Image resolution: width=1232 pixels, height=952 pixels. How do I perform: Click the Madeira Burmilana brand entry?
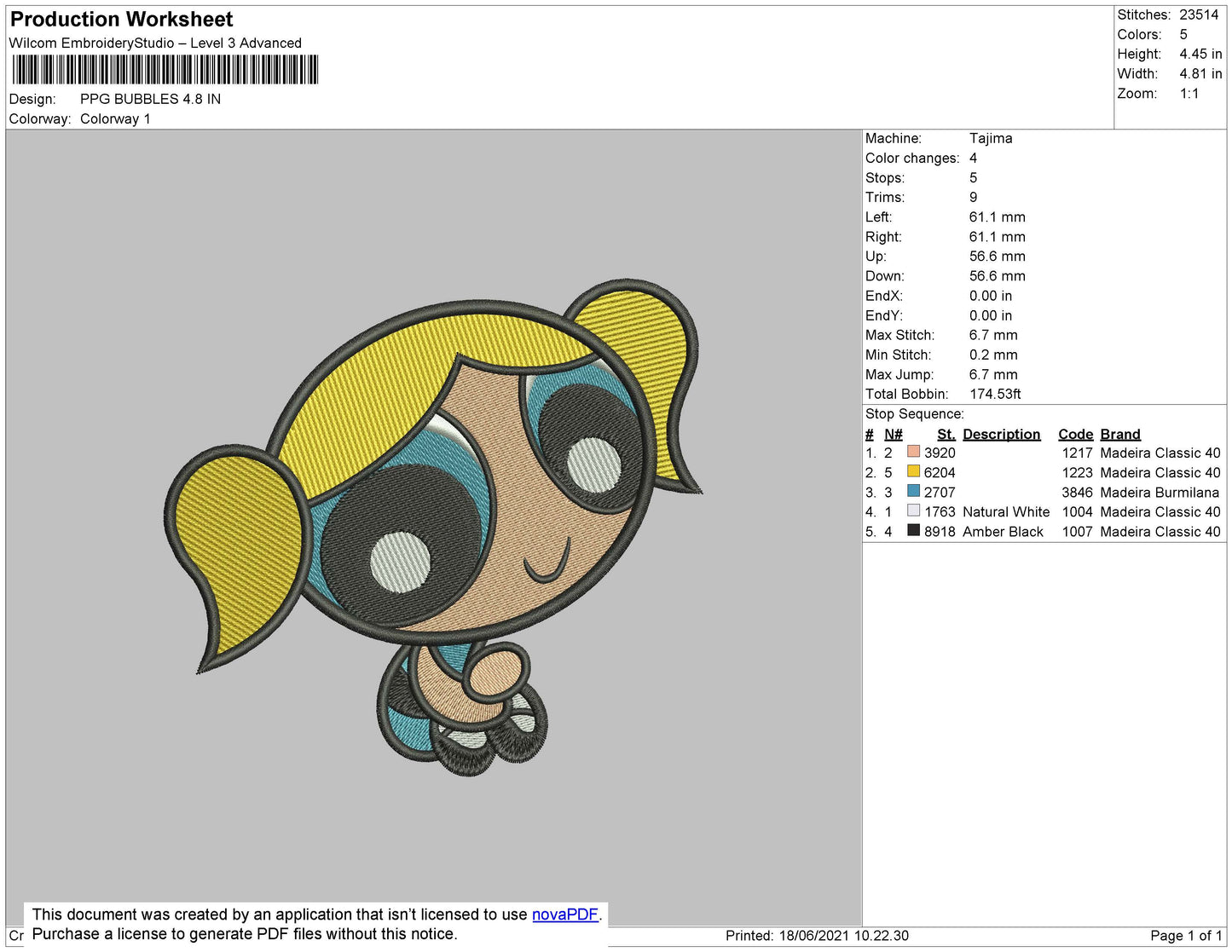point(1160,492)
